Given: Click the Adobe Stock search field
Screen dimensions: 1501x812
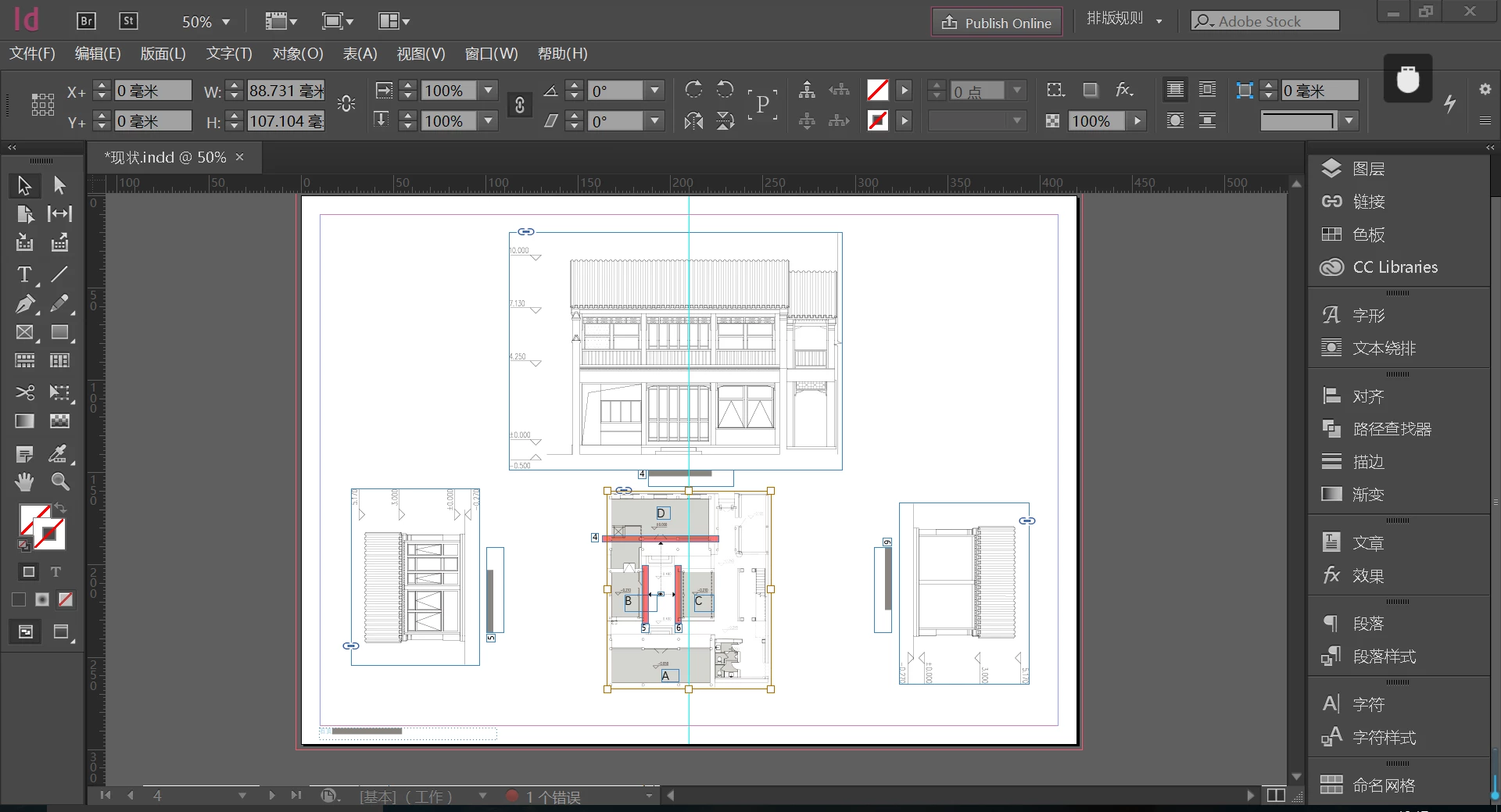Looking at the screenshot, I should [x=1265, y=21].
